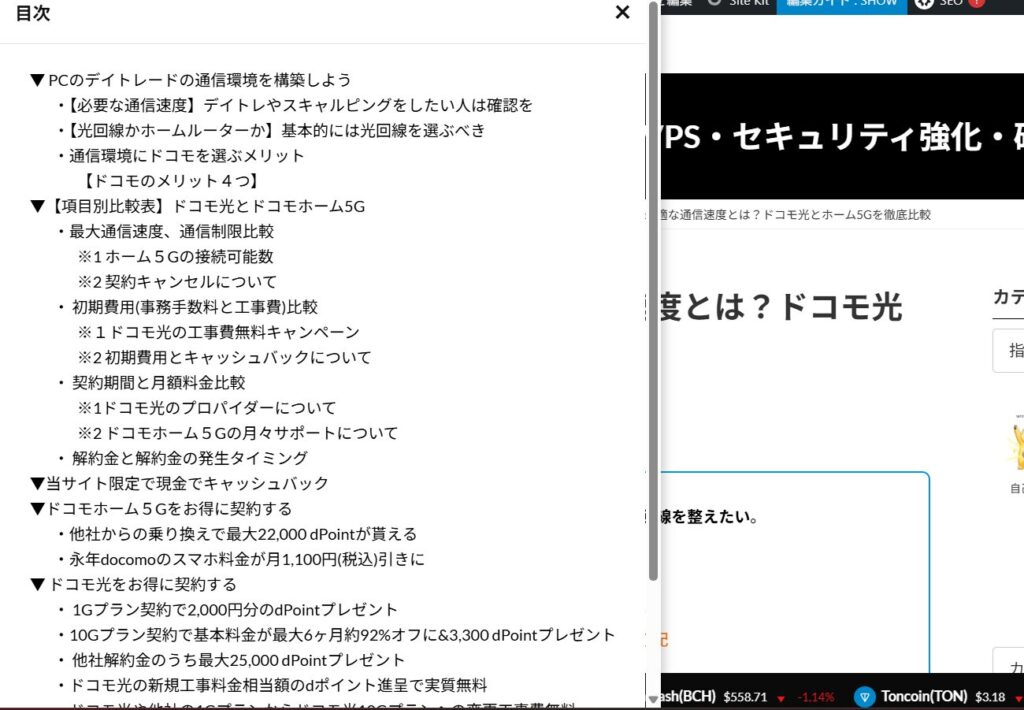
Task: Open ※１ドコモ光の工事費無料キャンペーン entry
Action: pyautogui.click(x=219, y=332)
